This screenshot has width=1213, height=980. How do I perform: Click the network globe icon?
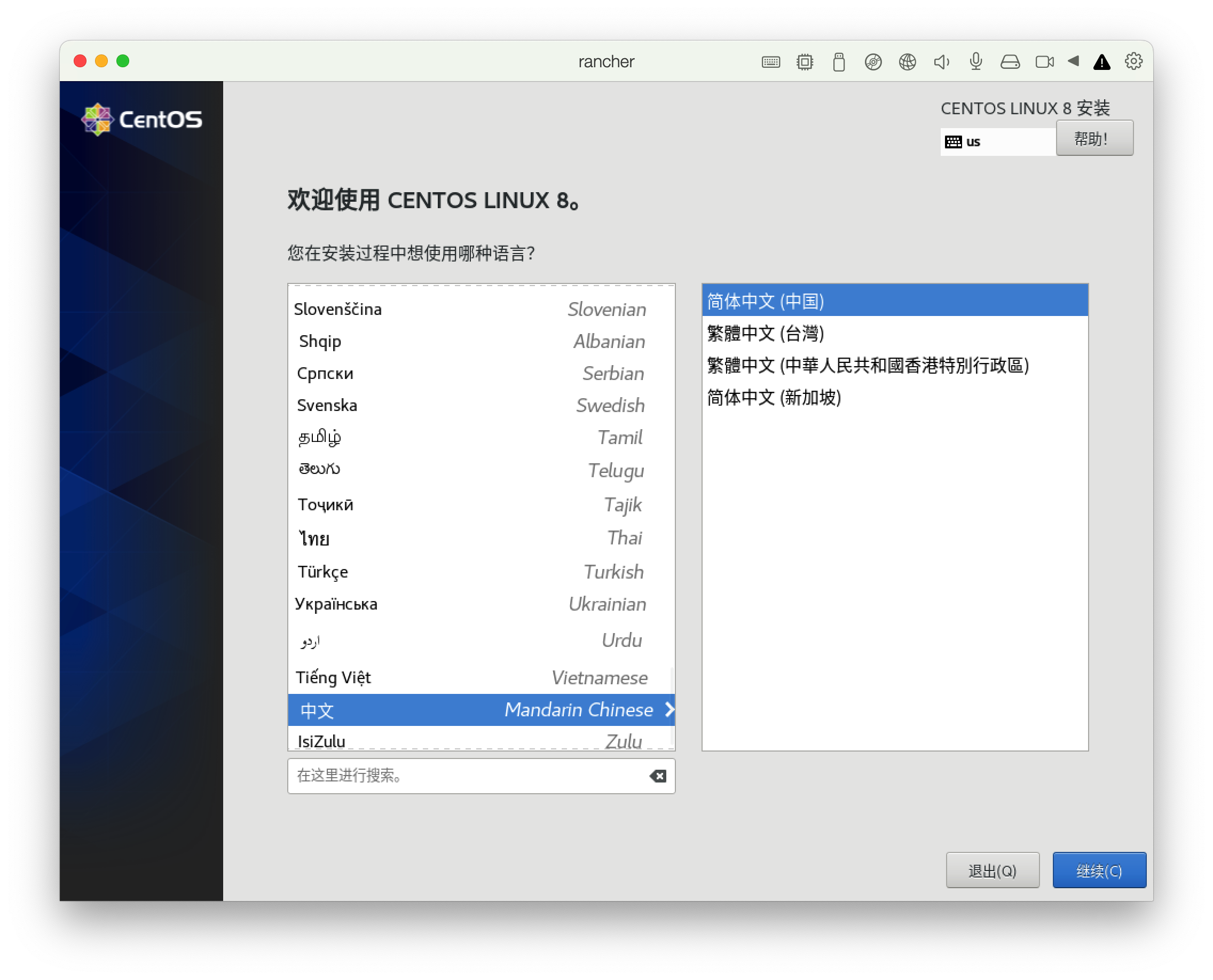908,61
